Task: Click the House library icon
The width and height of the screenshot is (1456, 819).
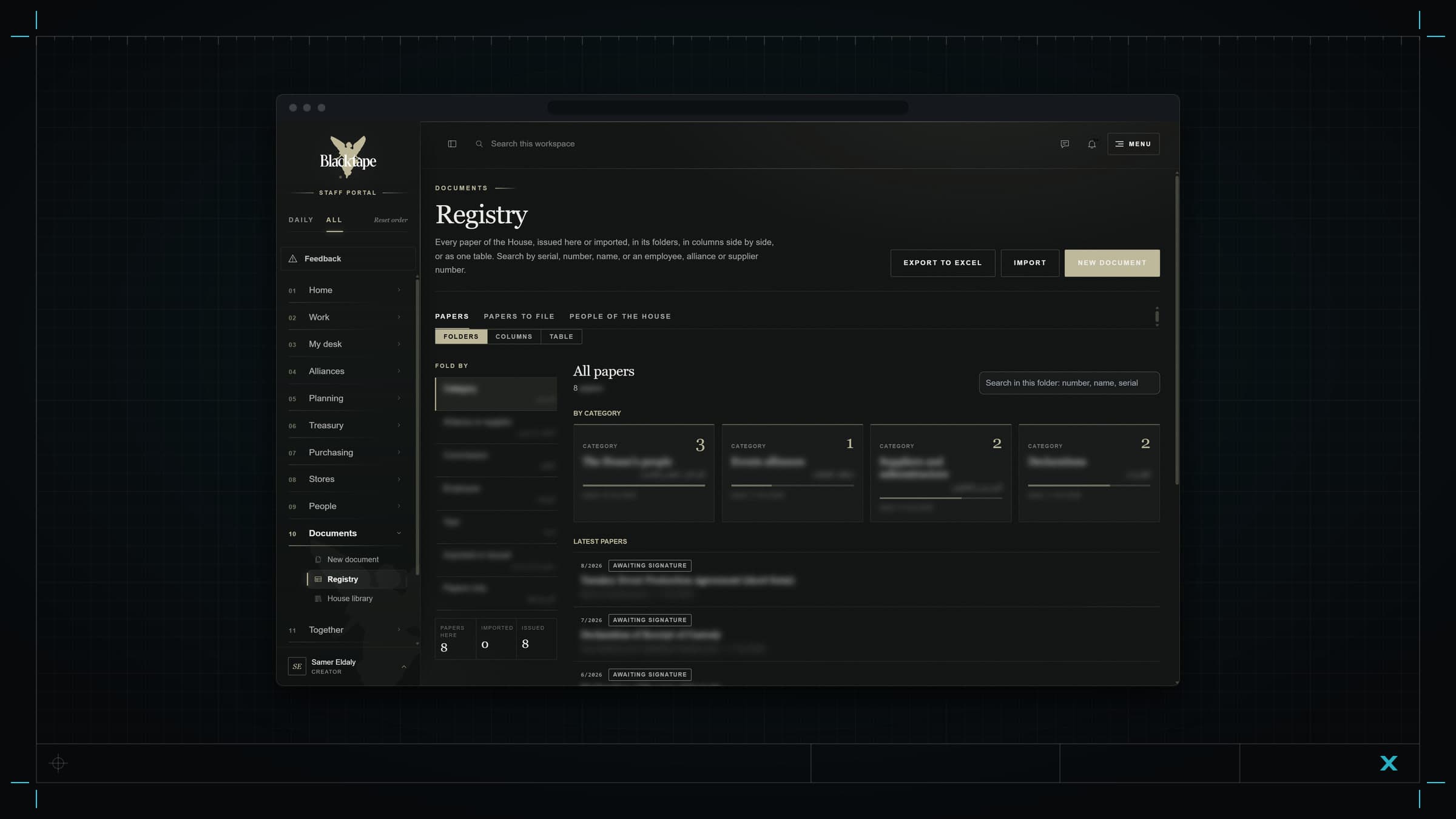Action: 318,599
